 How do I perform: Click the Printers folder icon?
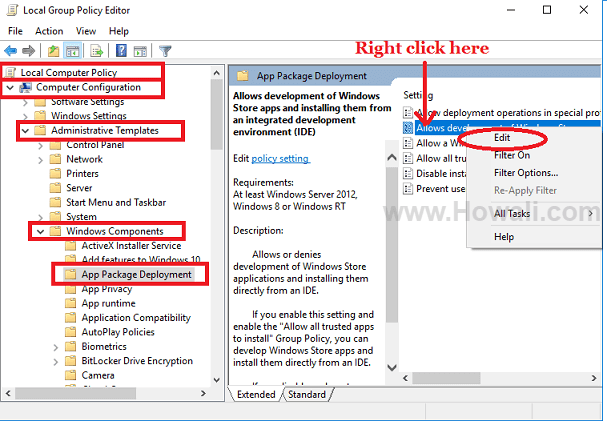pos(55,173)
